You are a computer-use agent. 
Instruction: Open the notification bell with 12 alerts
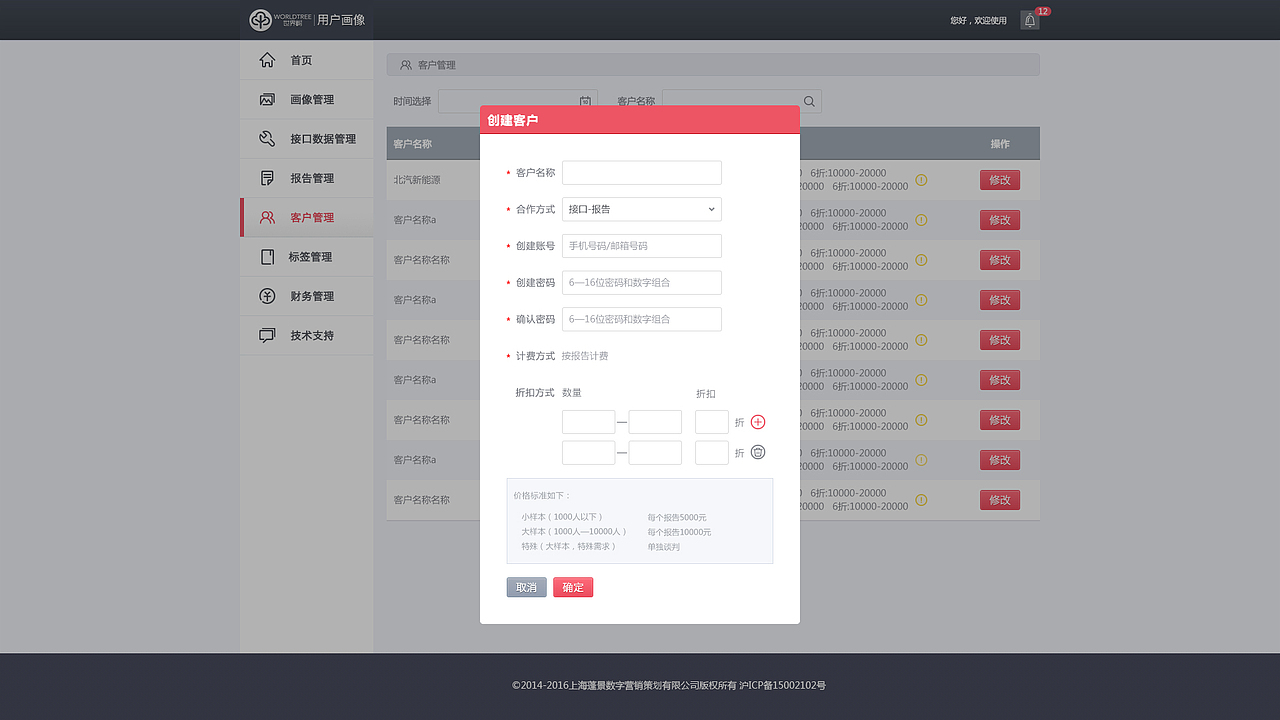tap(1029, 19)
